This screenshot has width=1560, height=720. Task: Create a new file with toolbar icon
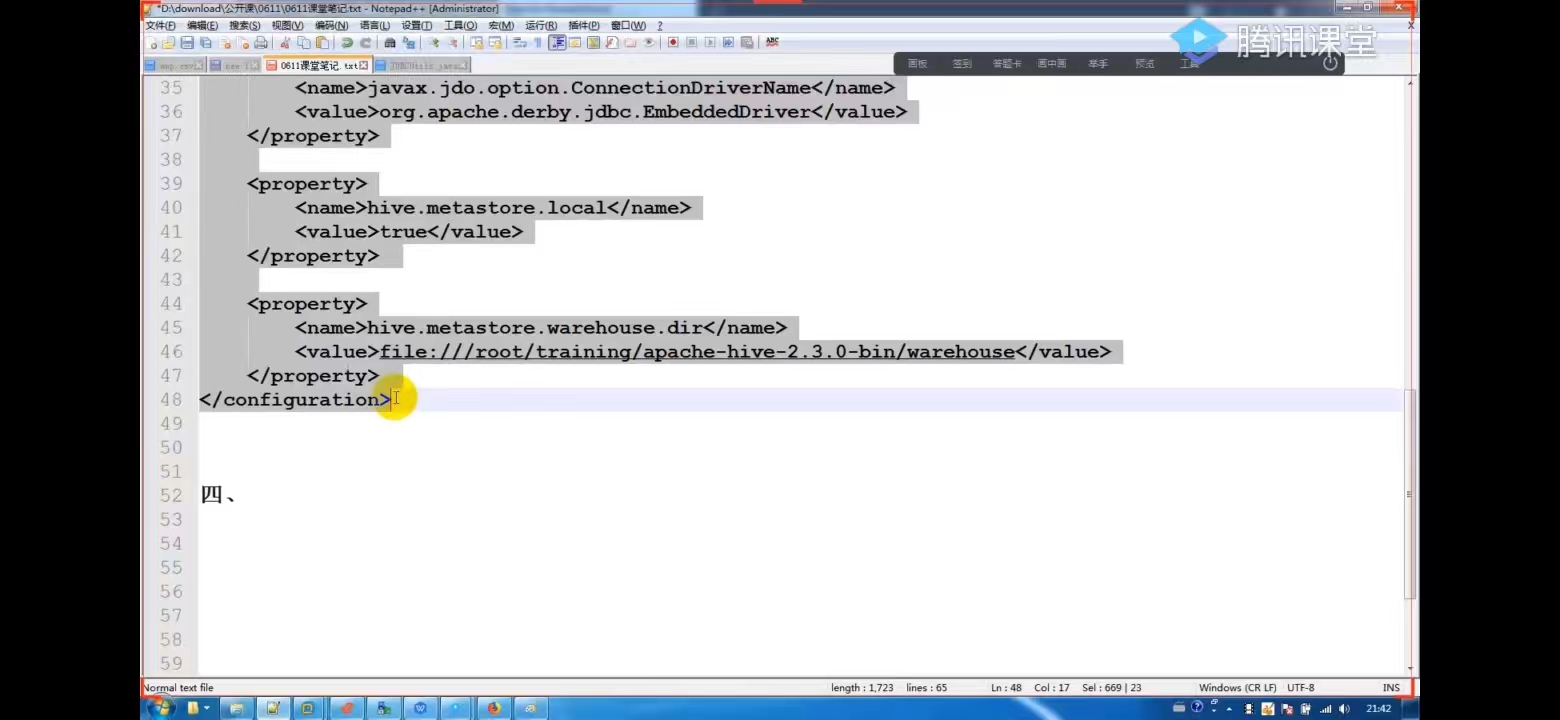pyautogui.click(x=153, y=43)
